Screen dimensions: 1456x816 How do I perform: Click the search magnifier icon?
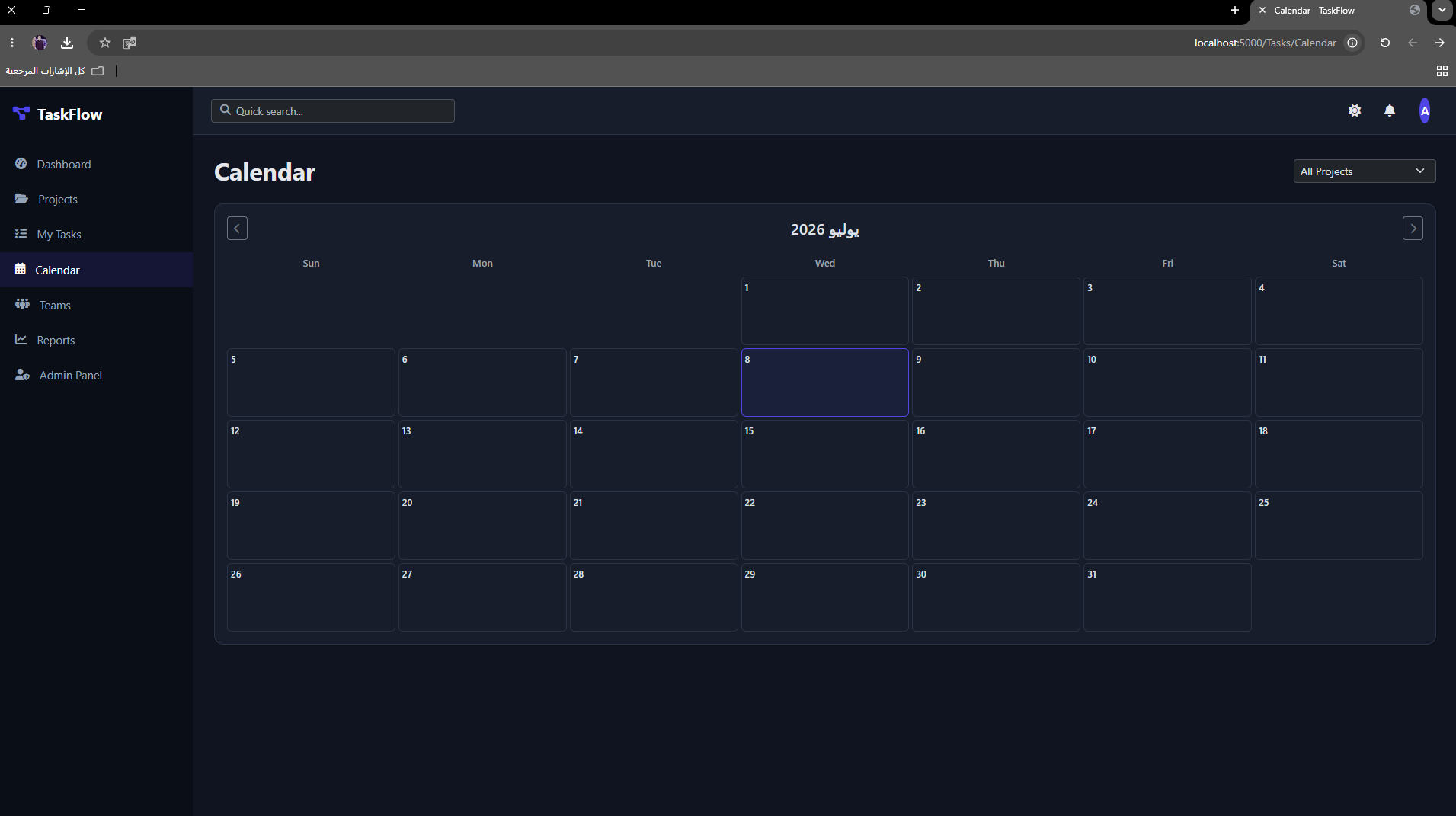coord(226,110)
